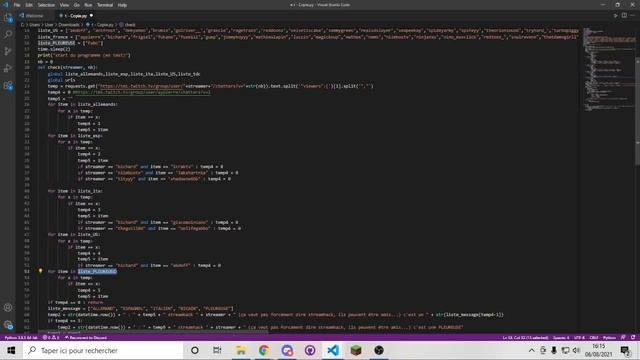Switch to Visual Studio Code taskbar icon
This screenshot has height=360, width=640.
(333, 350)
